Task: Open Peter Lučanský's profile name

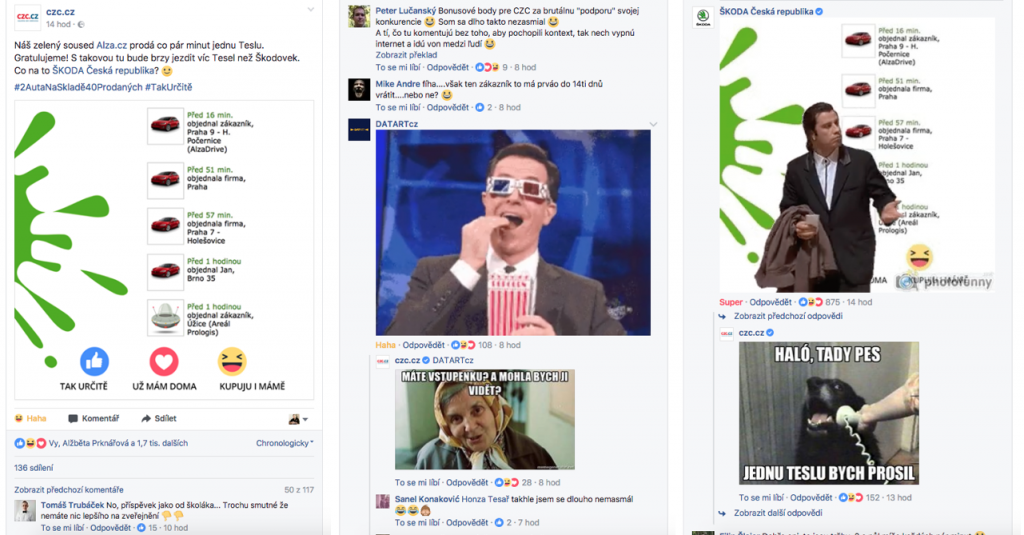Action: point(406,11)
